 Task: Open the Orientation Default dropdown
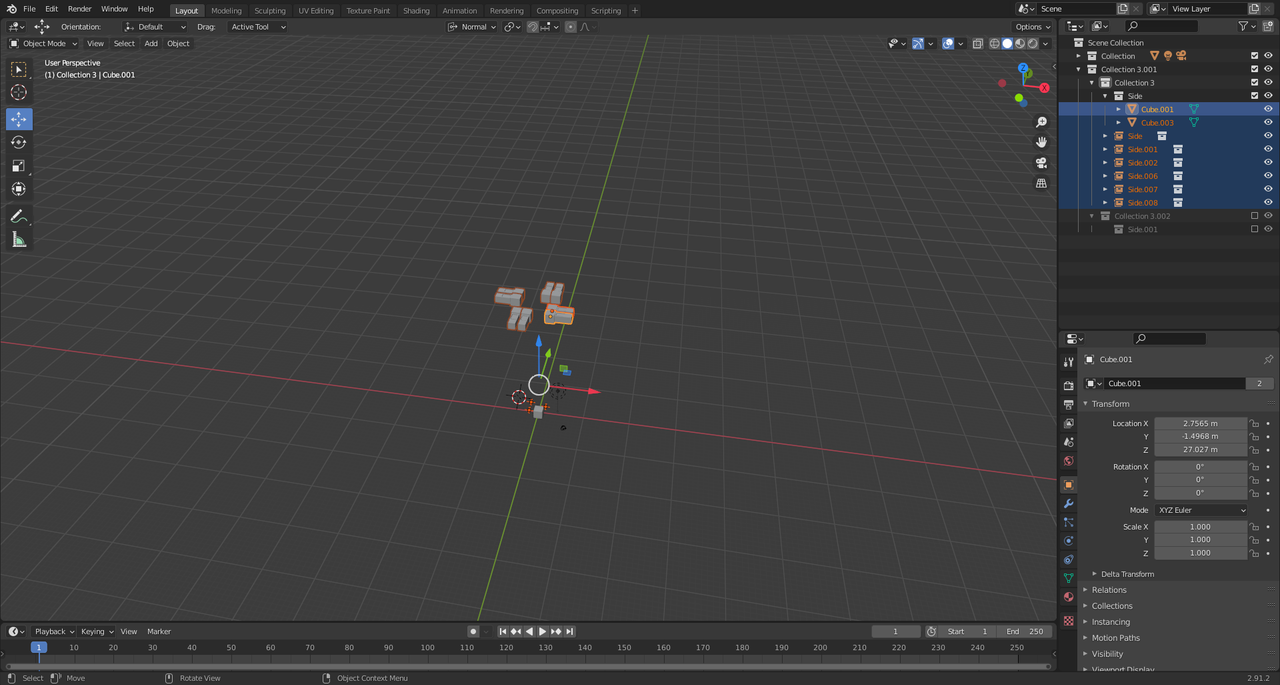(x=155, y=27)
